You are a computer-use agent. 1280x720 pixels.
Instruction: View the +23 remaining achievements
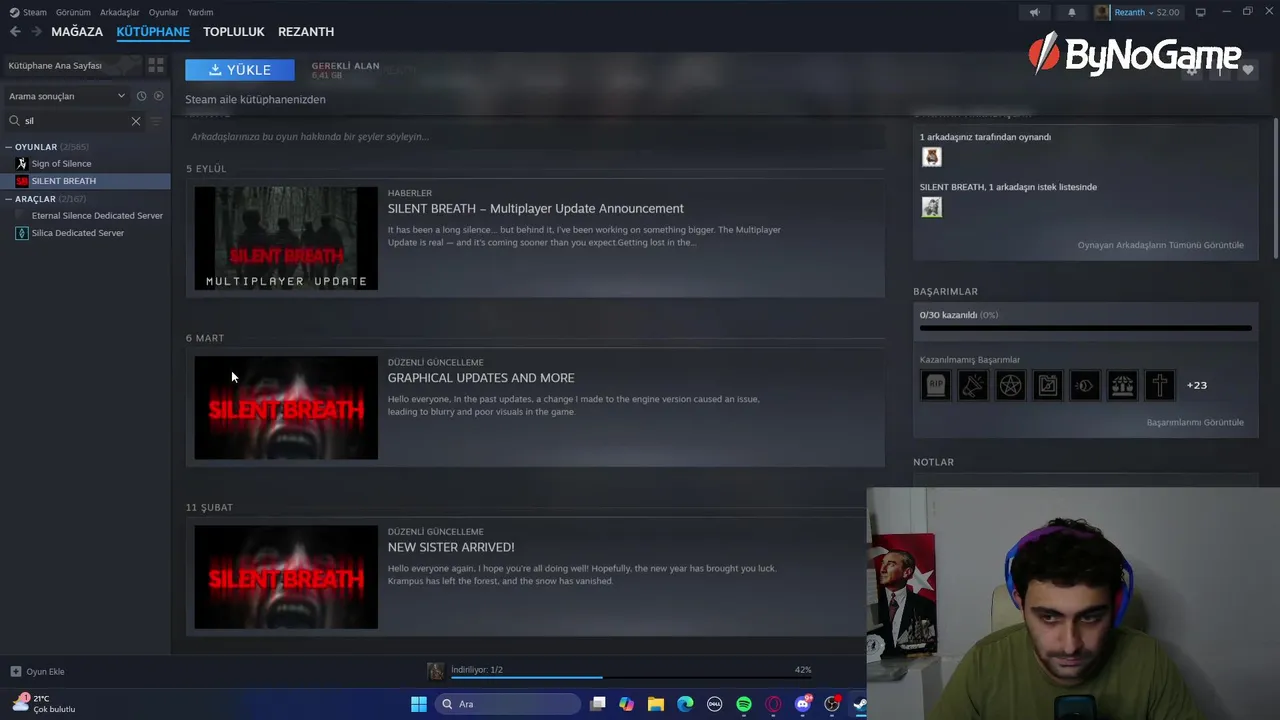tap(1197, 385)
